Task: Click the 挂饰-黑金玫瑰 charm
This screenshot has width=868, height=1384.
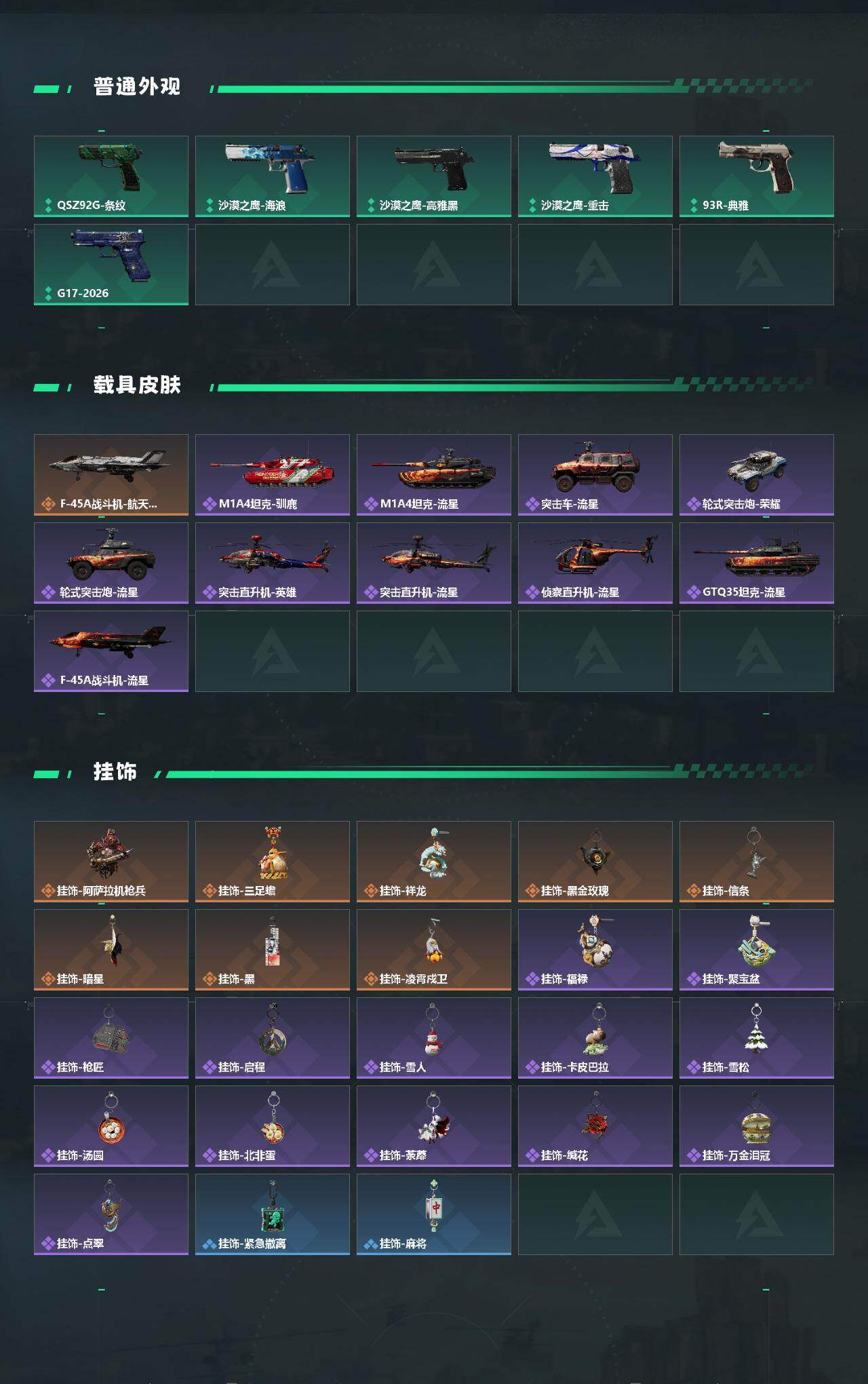Action: pyautogui.click(x=595, y=862)
